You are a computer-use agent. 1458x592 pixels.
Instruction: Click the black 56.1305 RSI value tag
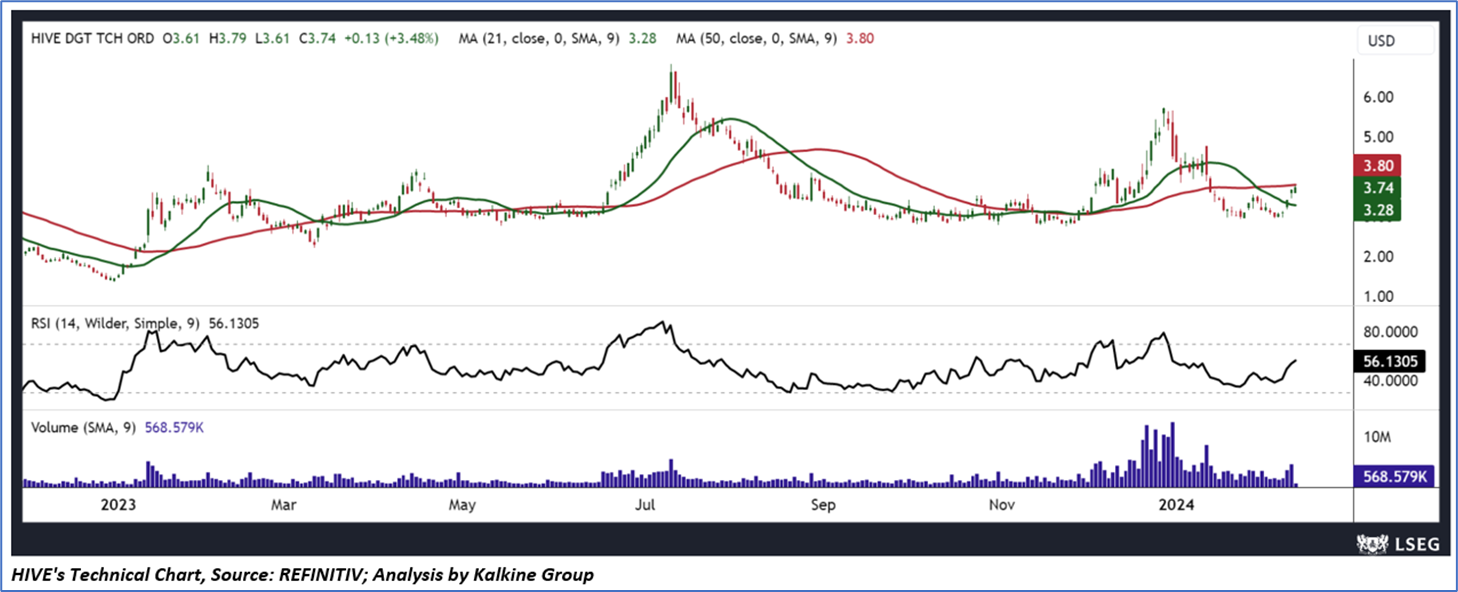click(1390, 362)
